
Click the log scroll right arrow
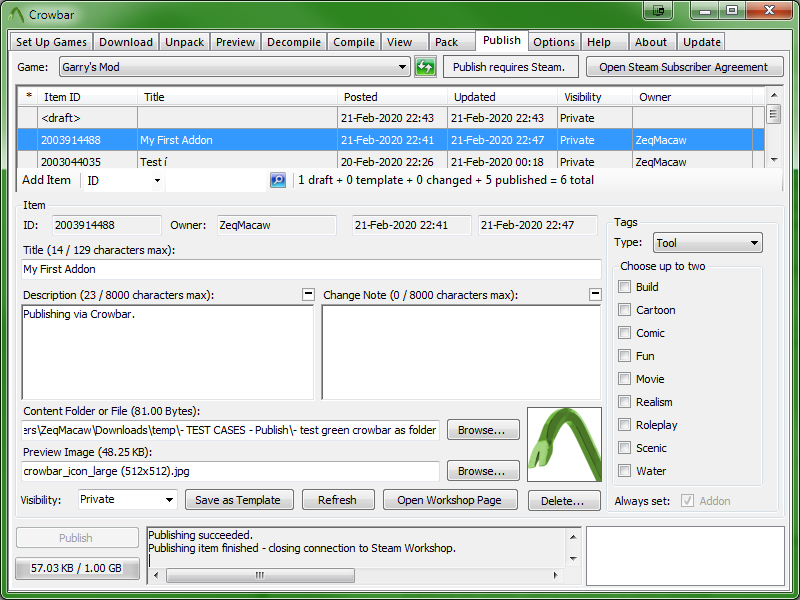tap(555, 575)
